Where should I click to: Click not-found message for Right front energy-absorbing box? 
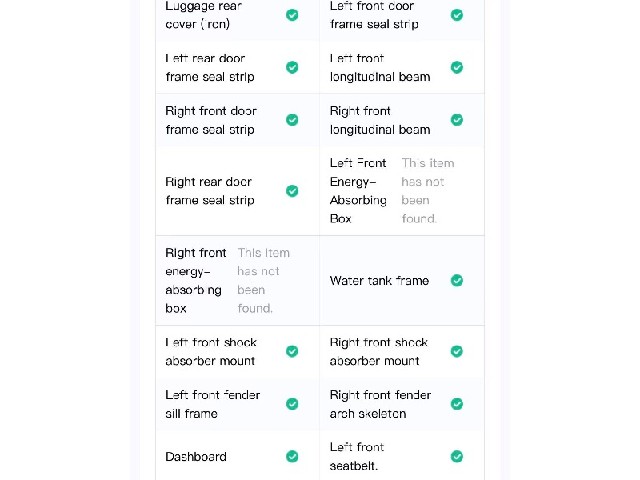click(x=263, y=280)
